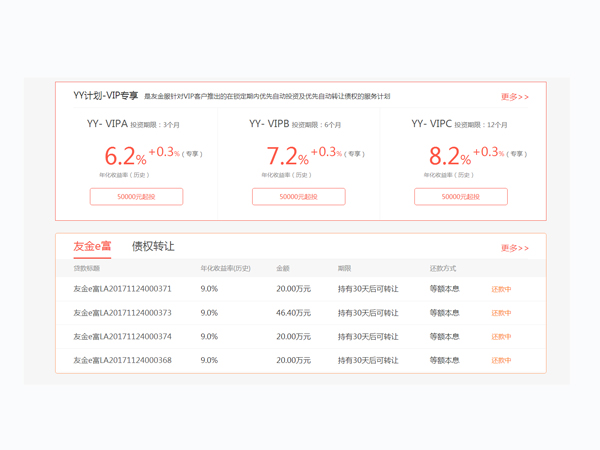Select the YY-VIPC plan title
Viewport: 600px width, 450px height.
(432, 124)
